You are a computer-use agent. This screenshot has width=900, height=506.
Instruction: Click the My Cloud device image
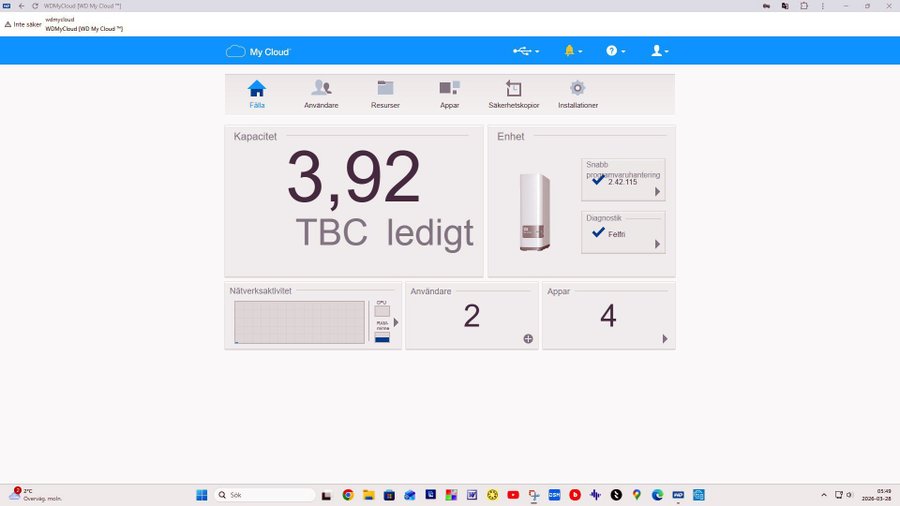(x=535, y=211)
